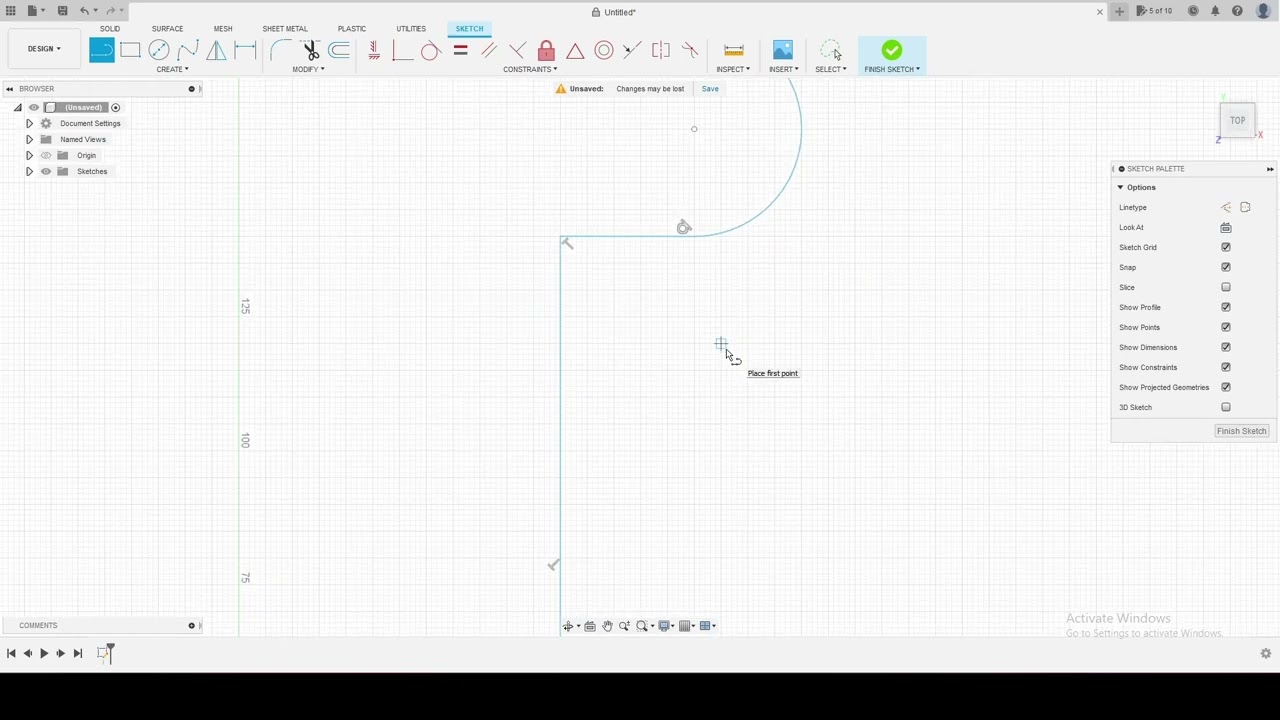Click the Undo arrow

click(84, 11)
